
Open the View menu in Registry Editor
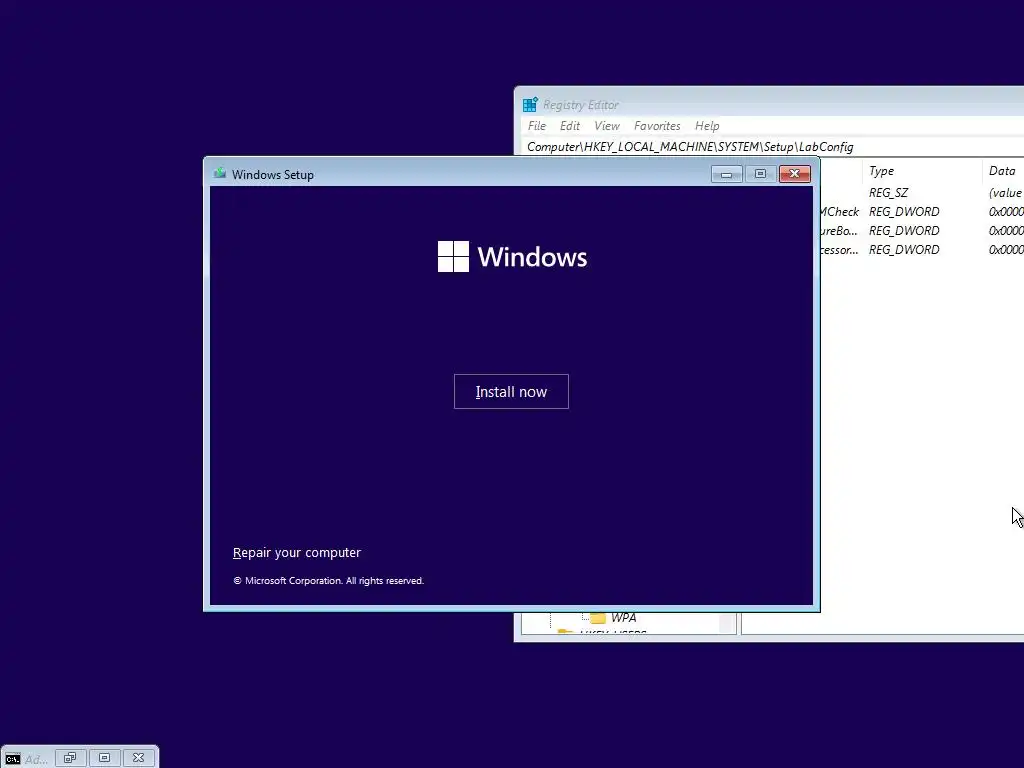point(607,125)
